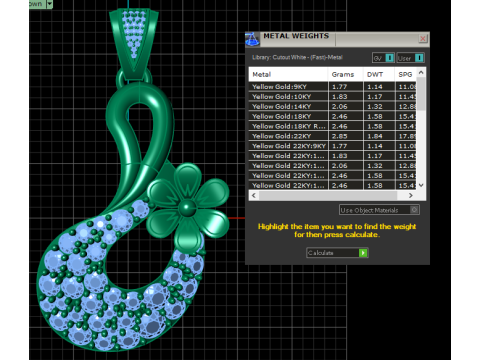Viewport: 480px width, 360px height.
Task: Toggle Use Object Materials option
Action: (x=379, y=210)
